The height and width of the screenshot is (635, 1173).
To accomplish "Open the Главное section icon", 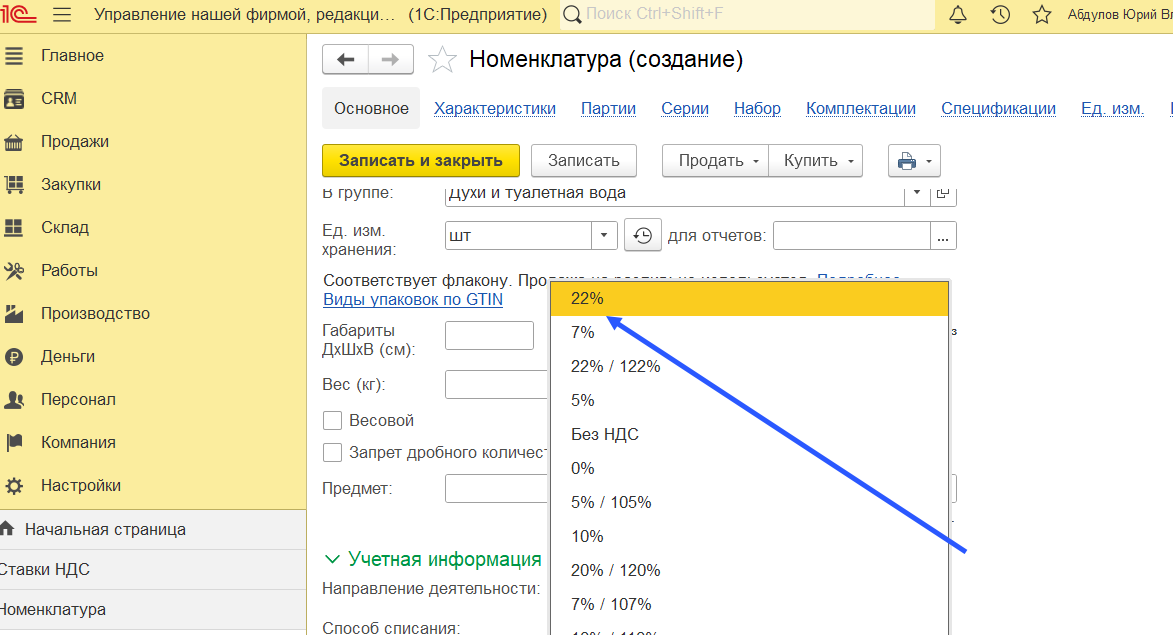I will 13,55.
